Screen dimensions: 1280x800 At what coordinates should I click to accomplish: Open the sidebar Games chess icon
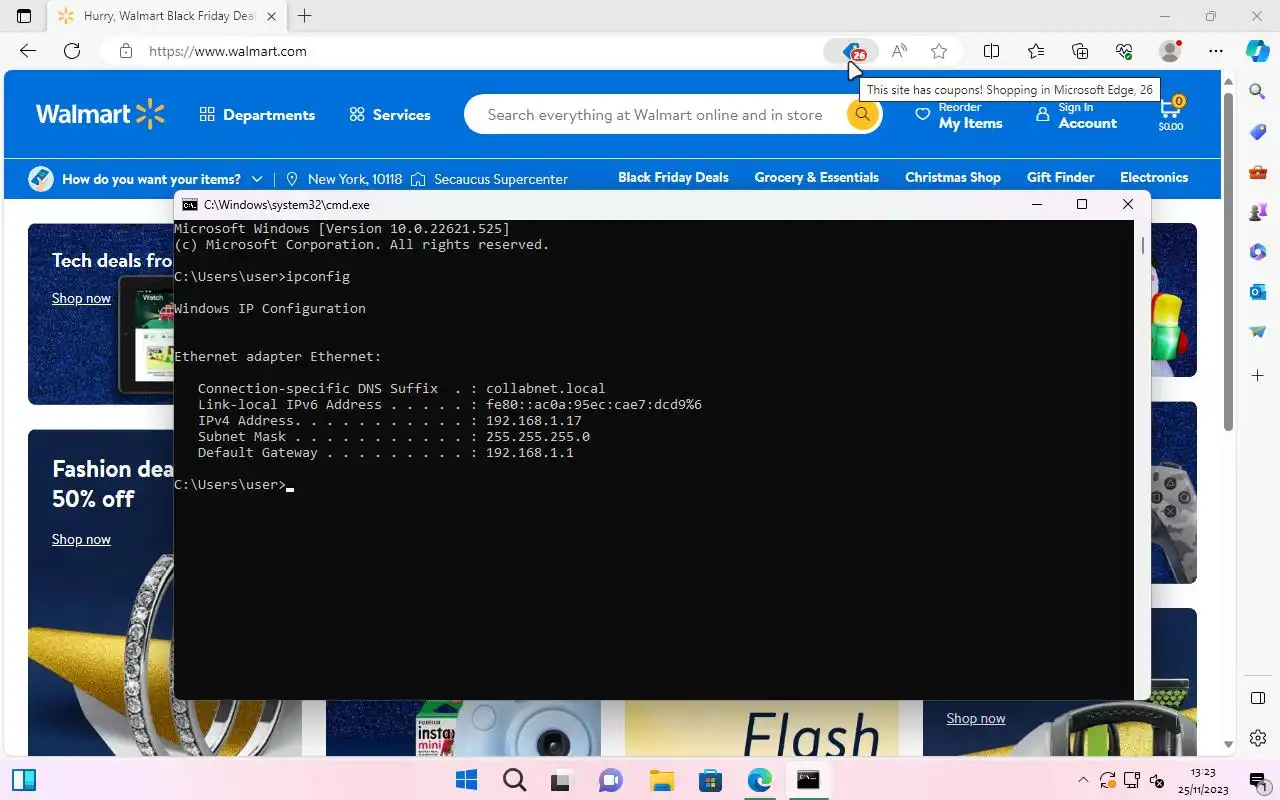[1258, 212]
